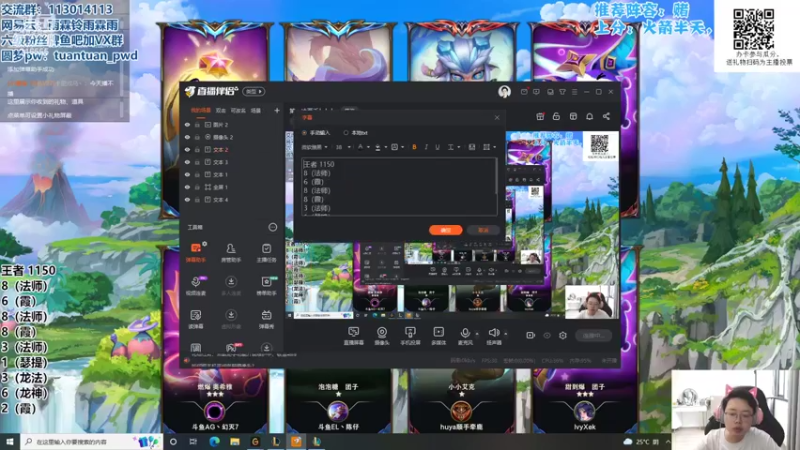Viewport: 800px width, 450px height.
Task: Close the subtitle dialog with X
Action: (x=497, y=117)
